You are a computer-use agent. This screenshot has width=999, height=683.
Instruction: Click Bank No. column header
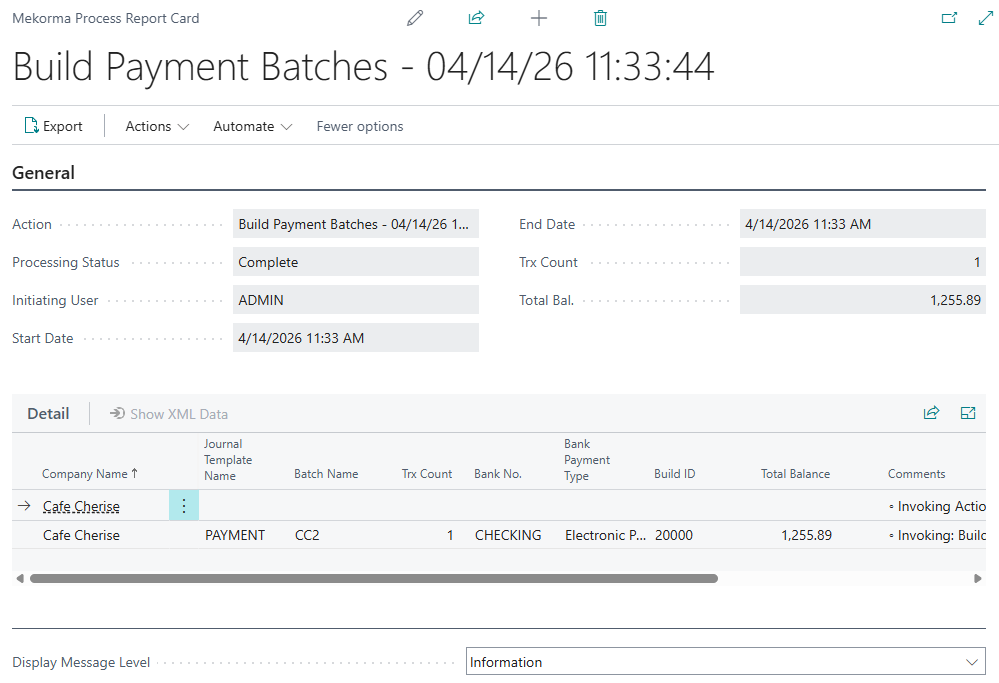(x=498, y=473)
